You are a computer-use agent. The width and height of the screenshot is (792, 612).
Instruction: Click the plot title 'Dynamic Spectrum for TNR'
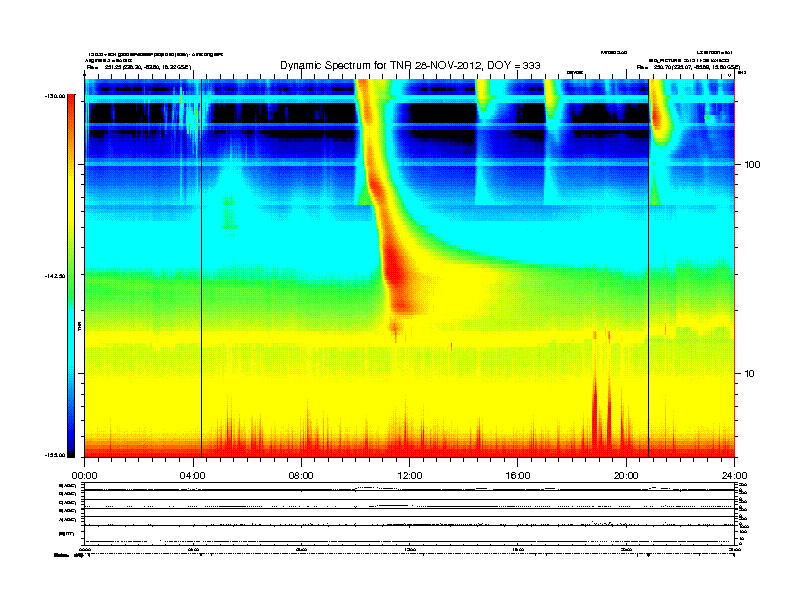(x=410, y=65)
